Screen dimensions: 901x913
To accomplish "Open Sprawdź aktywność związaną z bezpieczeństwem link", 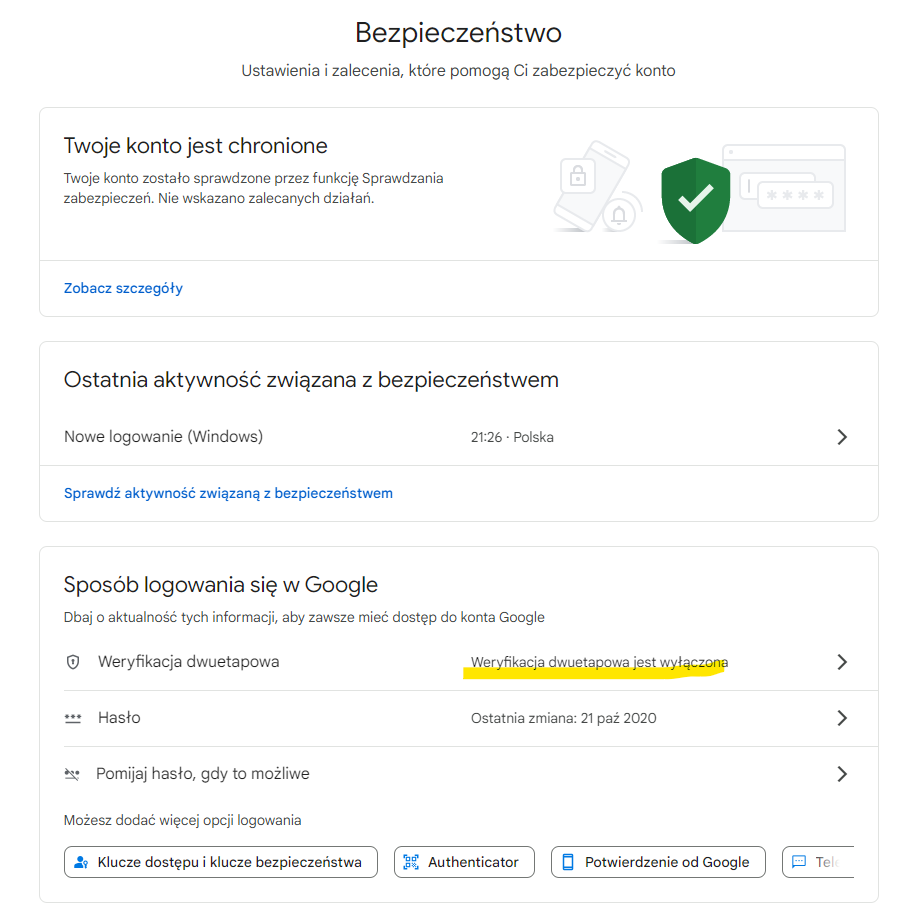I will (228, 493).
